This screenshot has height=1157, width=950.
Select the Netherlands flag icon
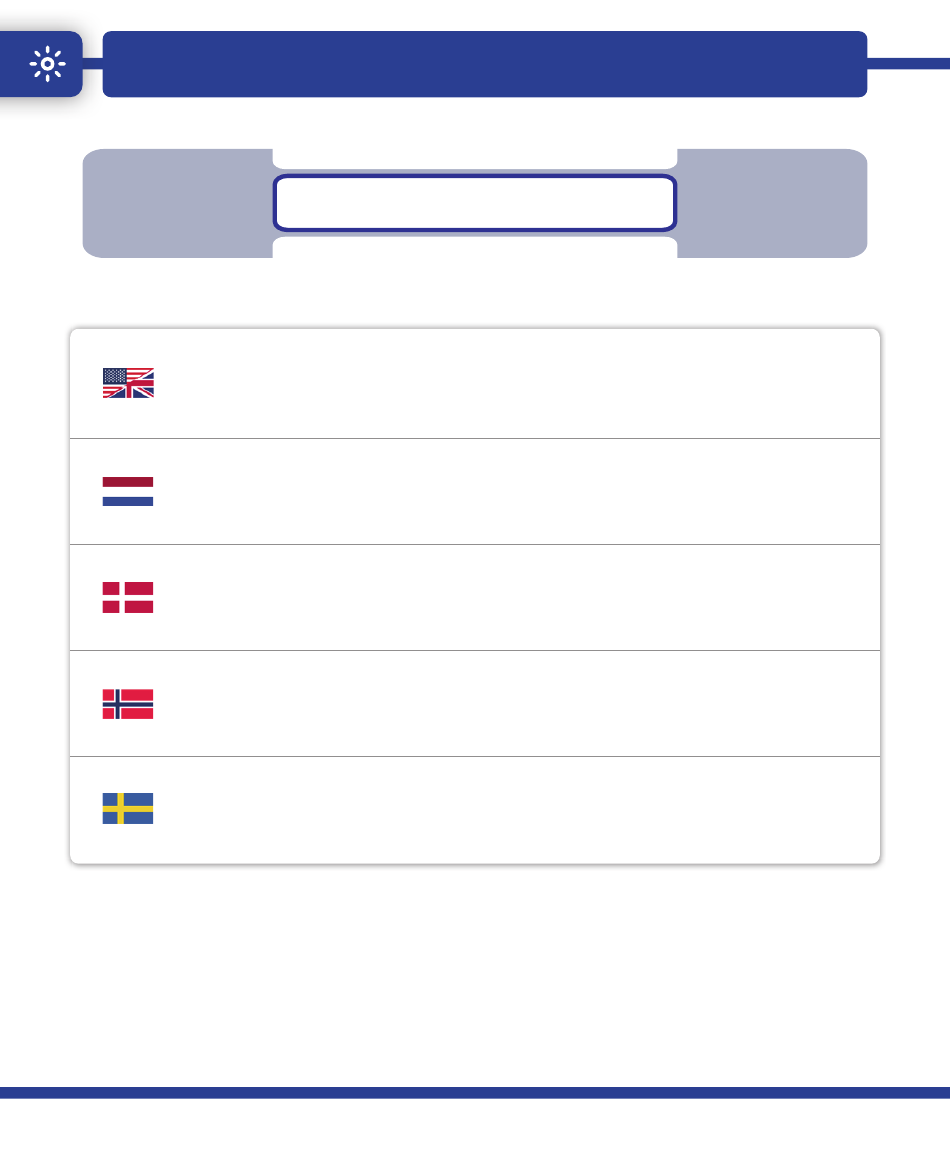pos(128,491)
